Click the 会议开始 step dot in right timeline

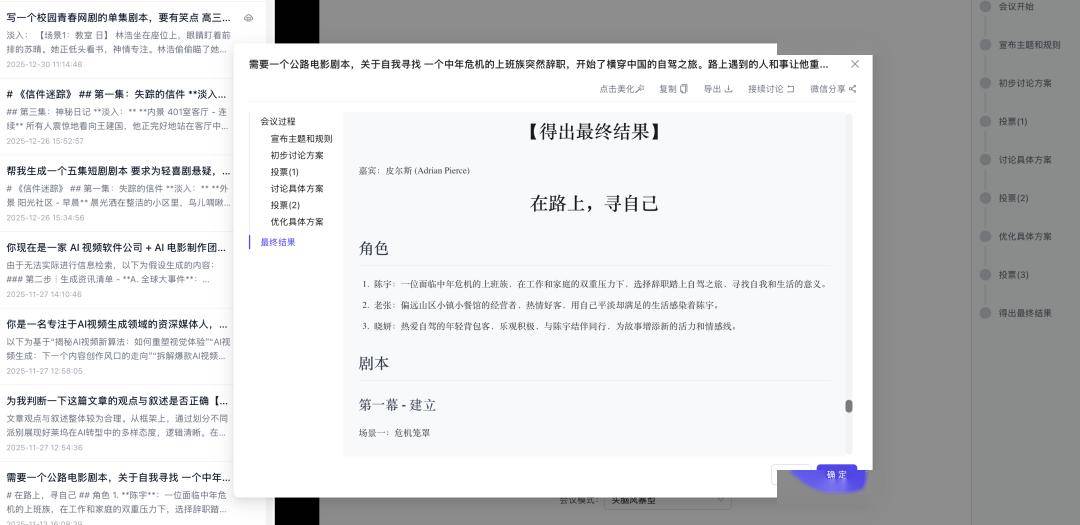coord(985,7)
